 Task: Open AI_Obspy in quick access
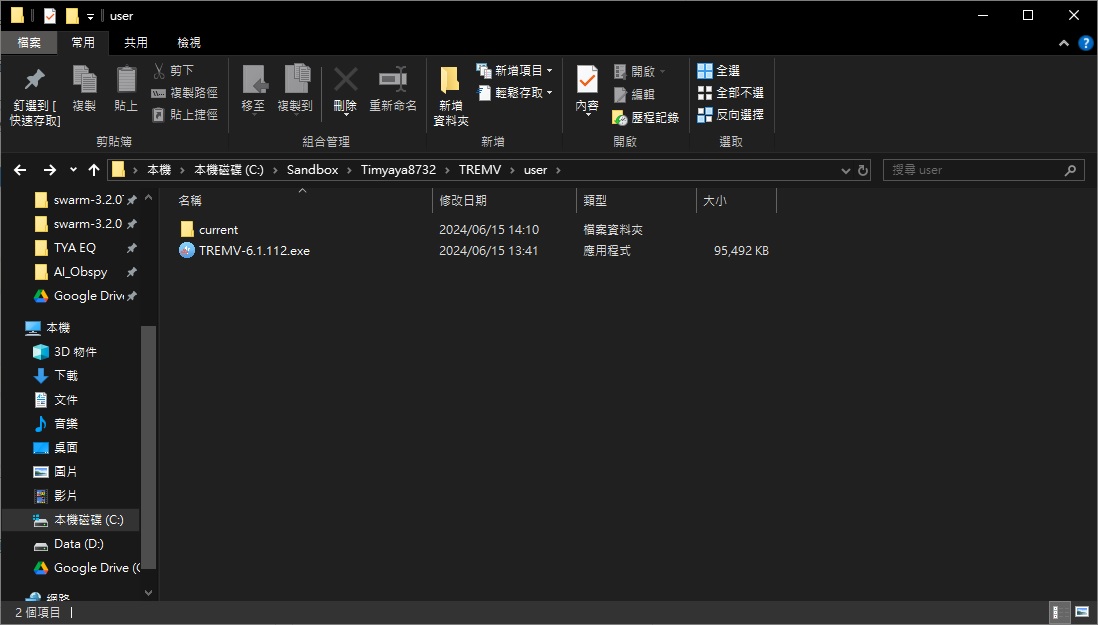coord(81,272)
